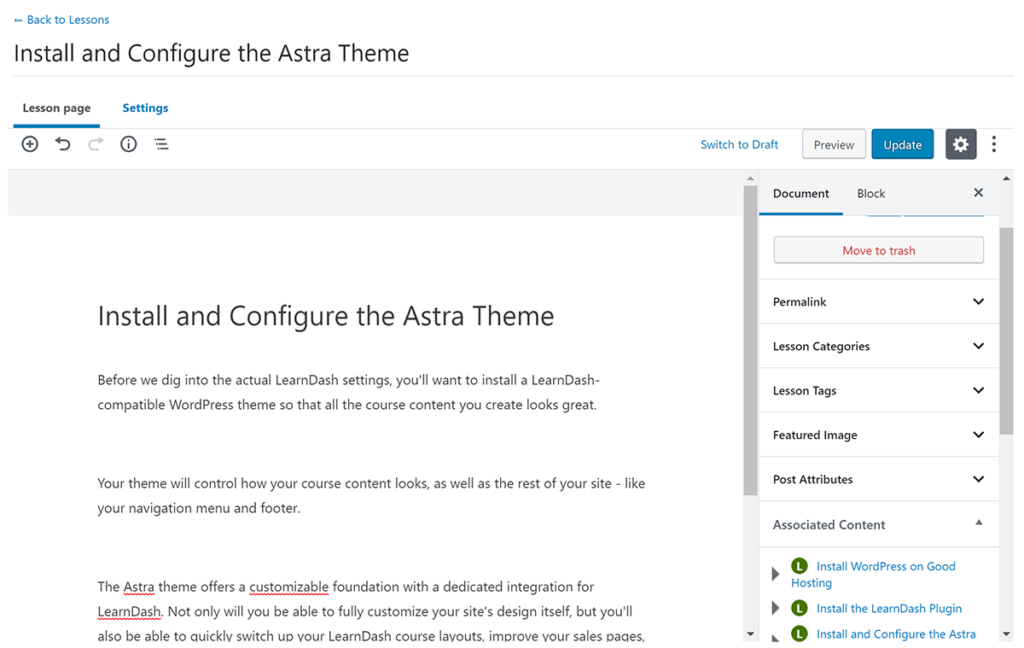Viewport: 1024px width, 648px height.
Task: Collapse the Associated Content panel
Action: coord(978,523)
